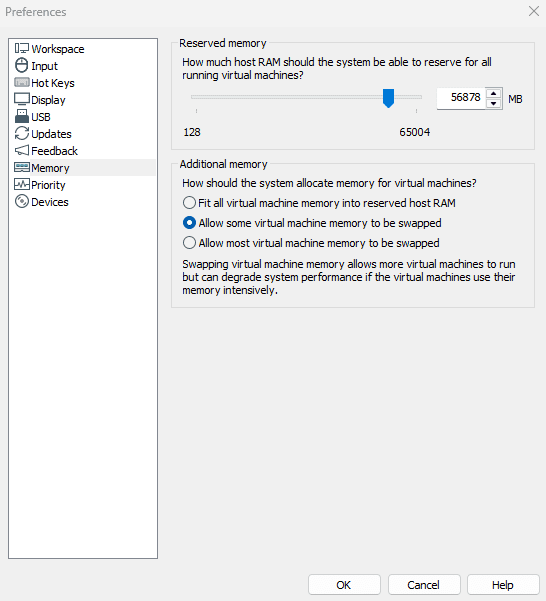Click the Priority graph icon
Image resolution: width=546 pixels, height=601 pixels.
(22, 184)
